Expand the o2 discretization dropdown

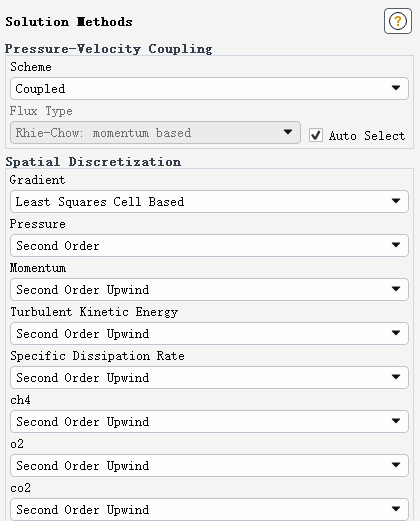click(209, 465)
